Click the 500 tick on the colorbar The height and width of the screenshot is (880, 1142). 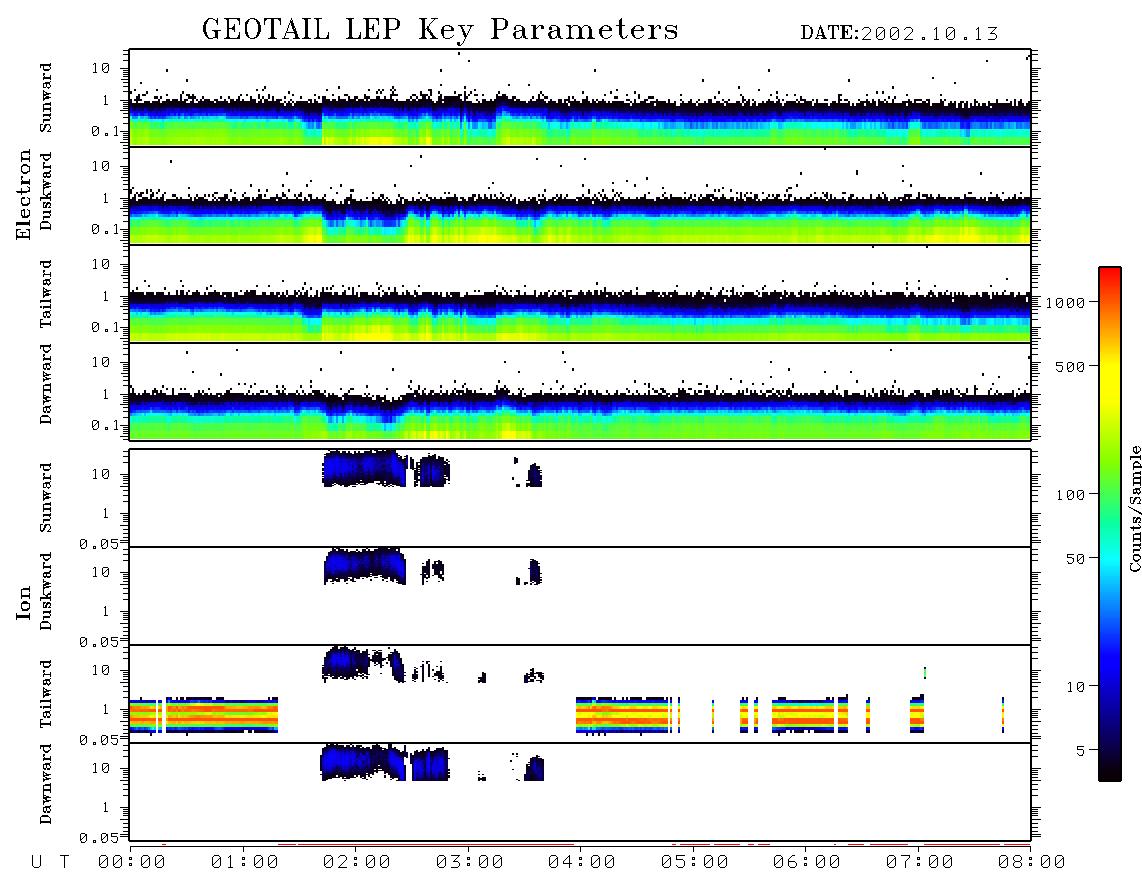click(1070, 366)
